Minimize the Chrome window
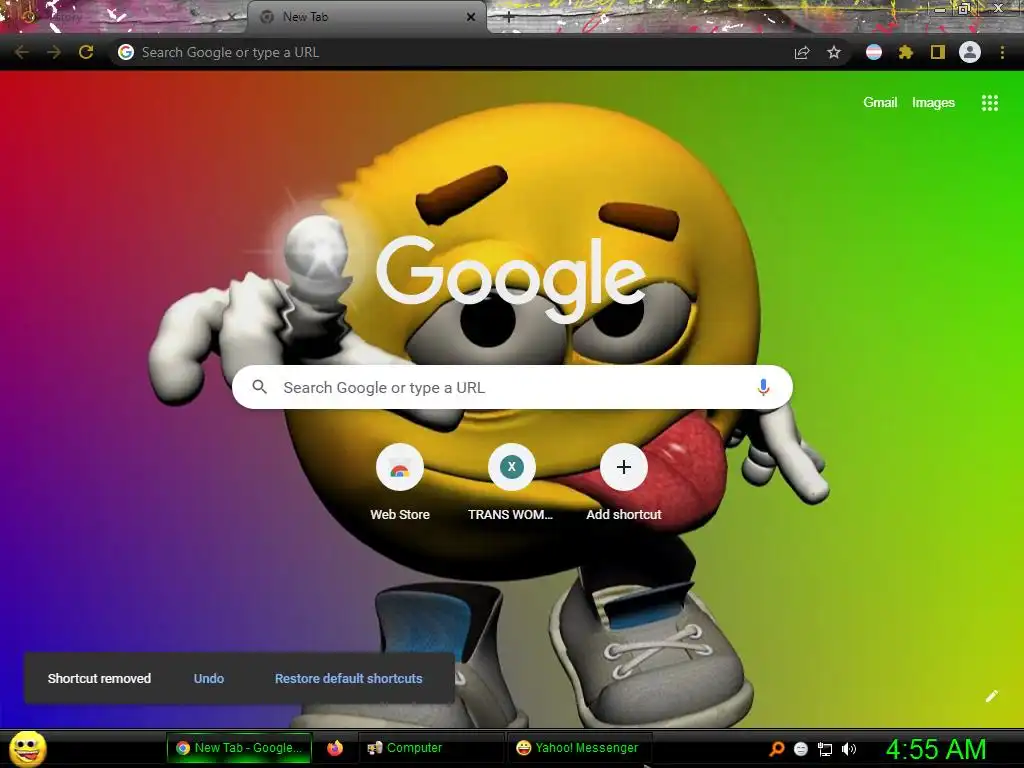This screenshot has height=768, width=1024. click(x=940, y=9)
